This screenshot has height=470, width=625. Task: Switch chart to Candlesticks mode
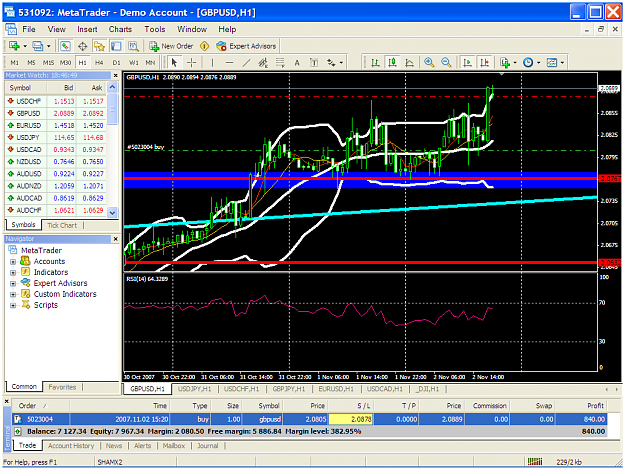click(392, 62)
